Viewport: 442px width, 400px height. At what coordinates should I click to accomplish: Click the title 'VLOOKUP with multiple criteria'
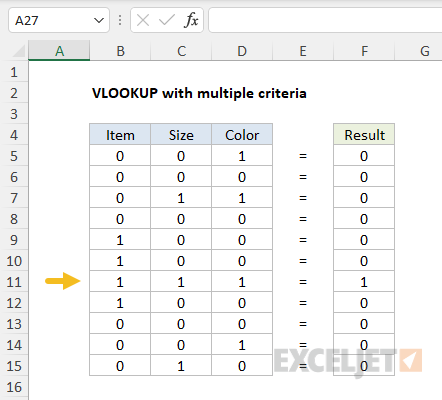pyautogui.click(x=199, y=93)
